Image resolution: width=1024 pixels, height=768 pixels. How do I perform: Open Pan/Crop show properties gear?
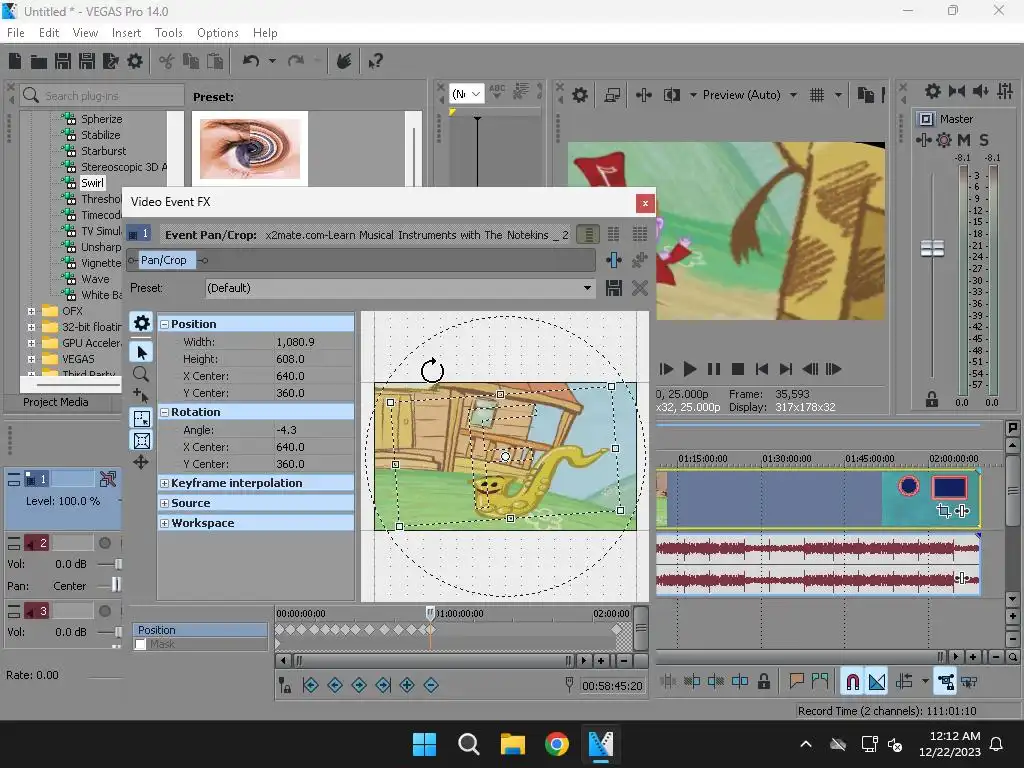point(142,323)
